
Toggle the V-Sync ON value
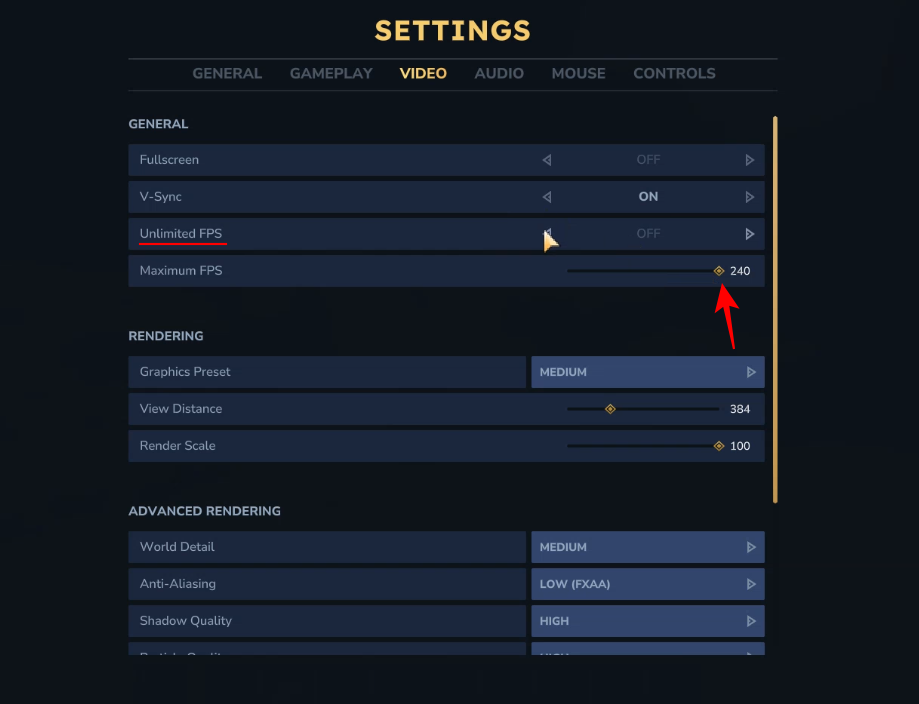pos(648,197)
